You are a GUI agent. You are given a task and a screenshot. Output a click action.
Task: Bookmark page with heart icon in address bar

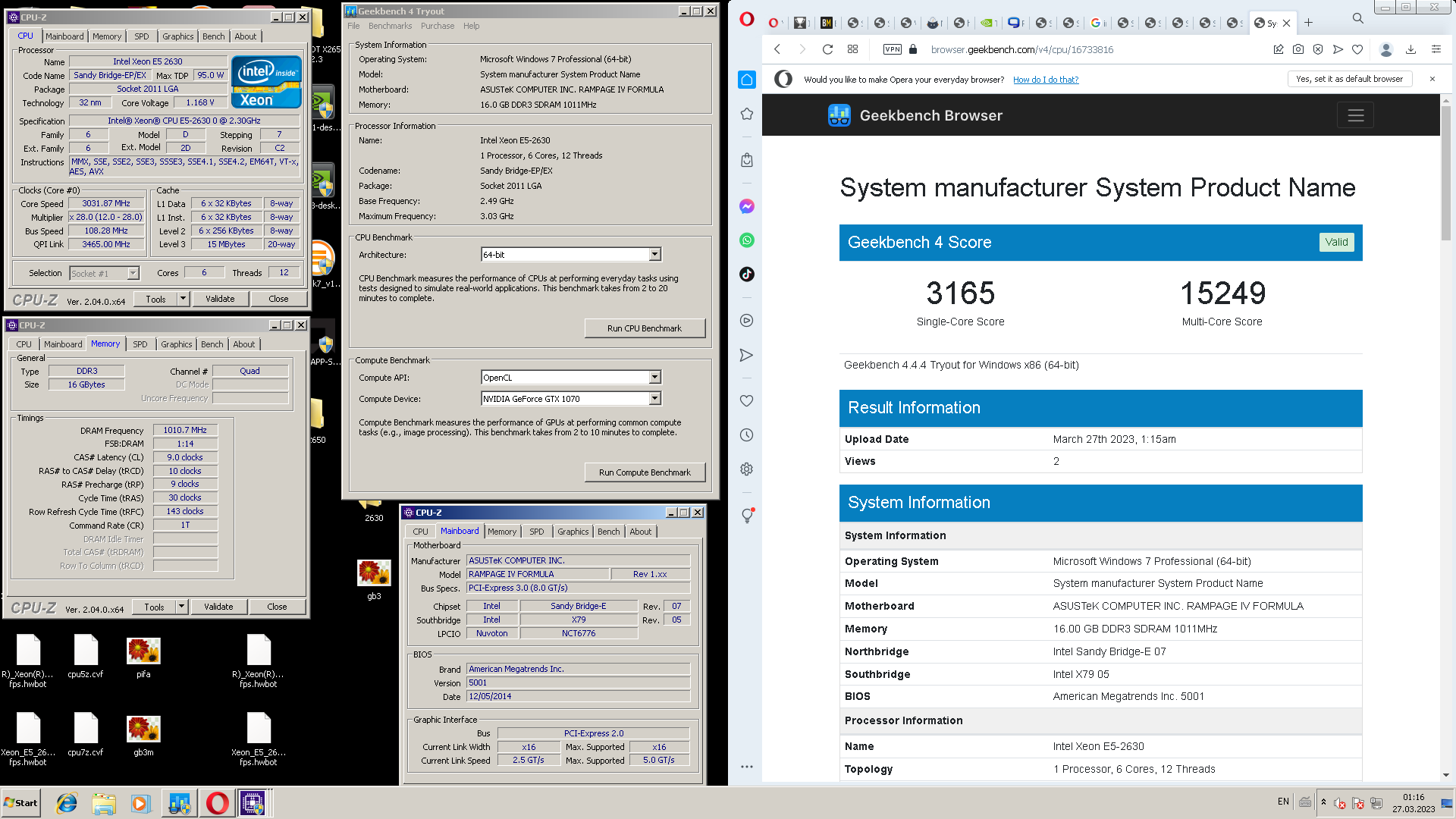(x=1357, y=49)
